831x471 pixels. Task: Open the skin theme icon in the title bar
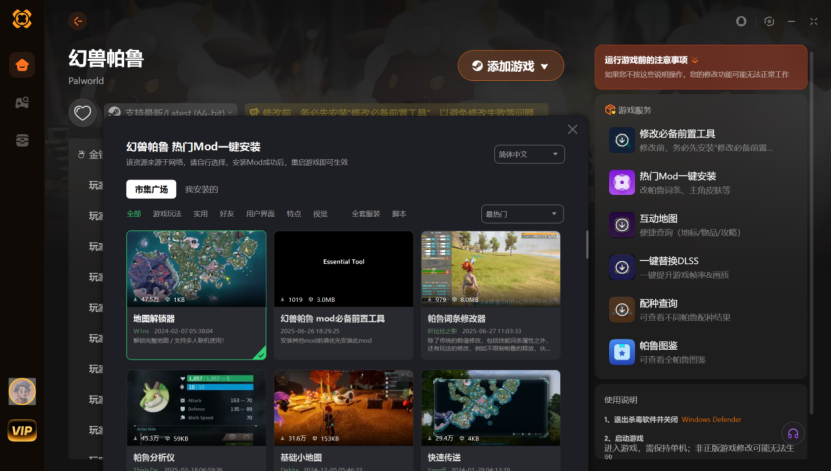tap(741, 21)
